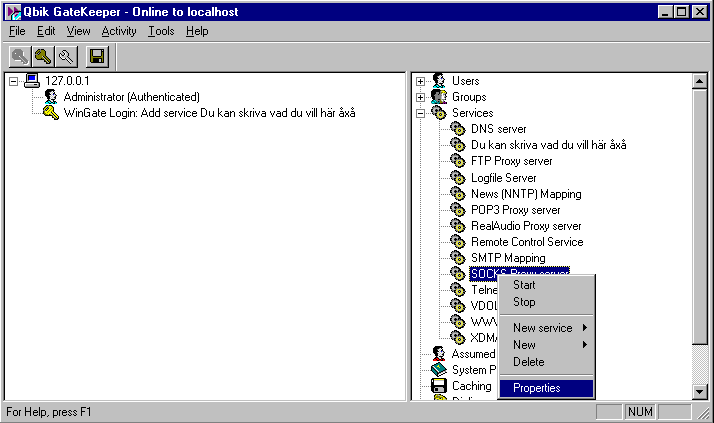The image size is (714, 423).
Task: Select the FTP Proxy server label
Action: [511, 161]
